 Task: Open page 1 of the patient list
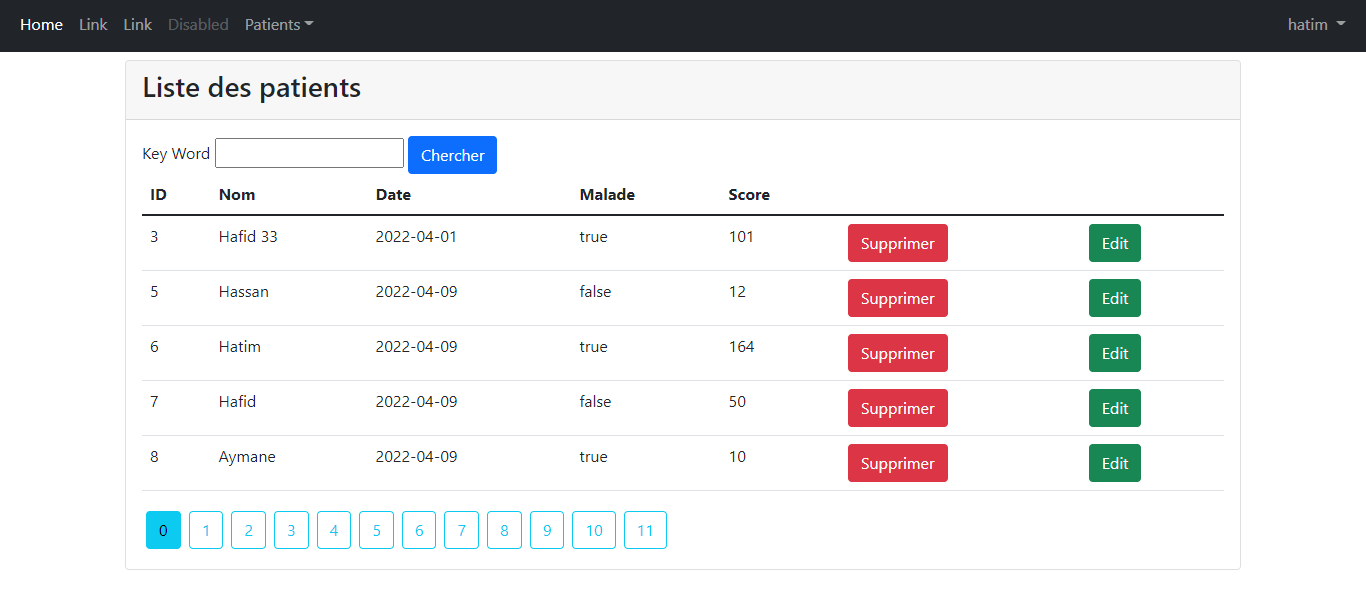(205, 530)
